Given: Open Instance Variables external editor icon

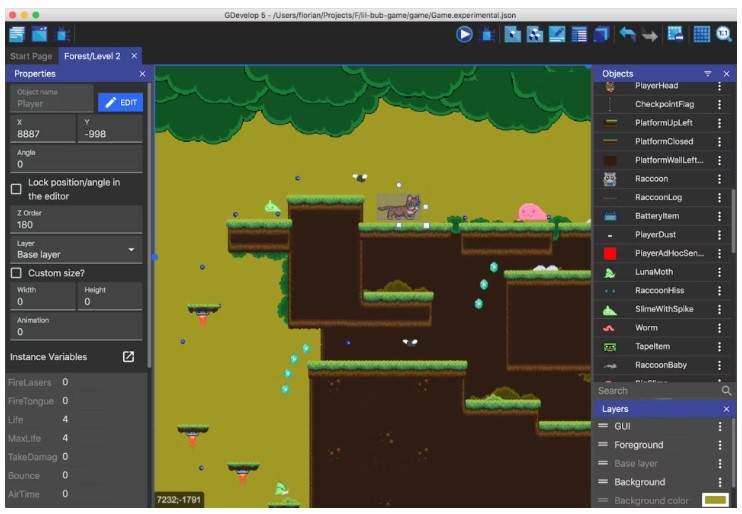Looking at the screenshot, I should coord(128,357).
